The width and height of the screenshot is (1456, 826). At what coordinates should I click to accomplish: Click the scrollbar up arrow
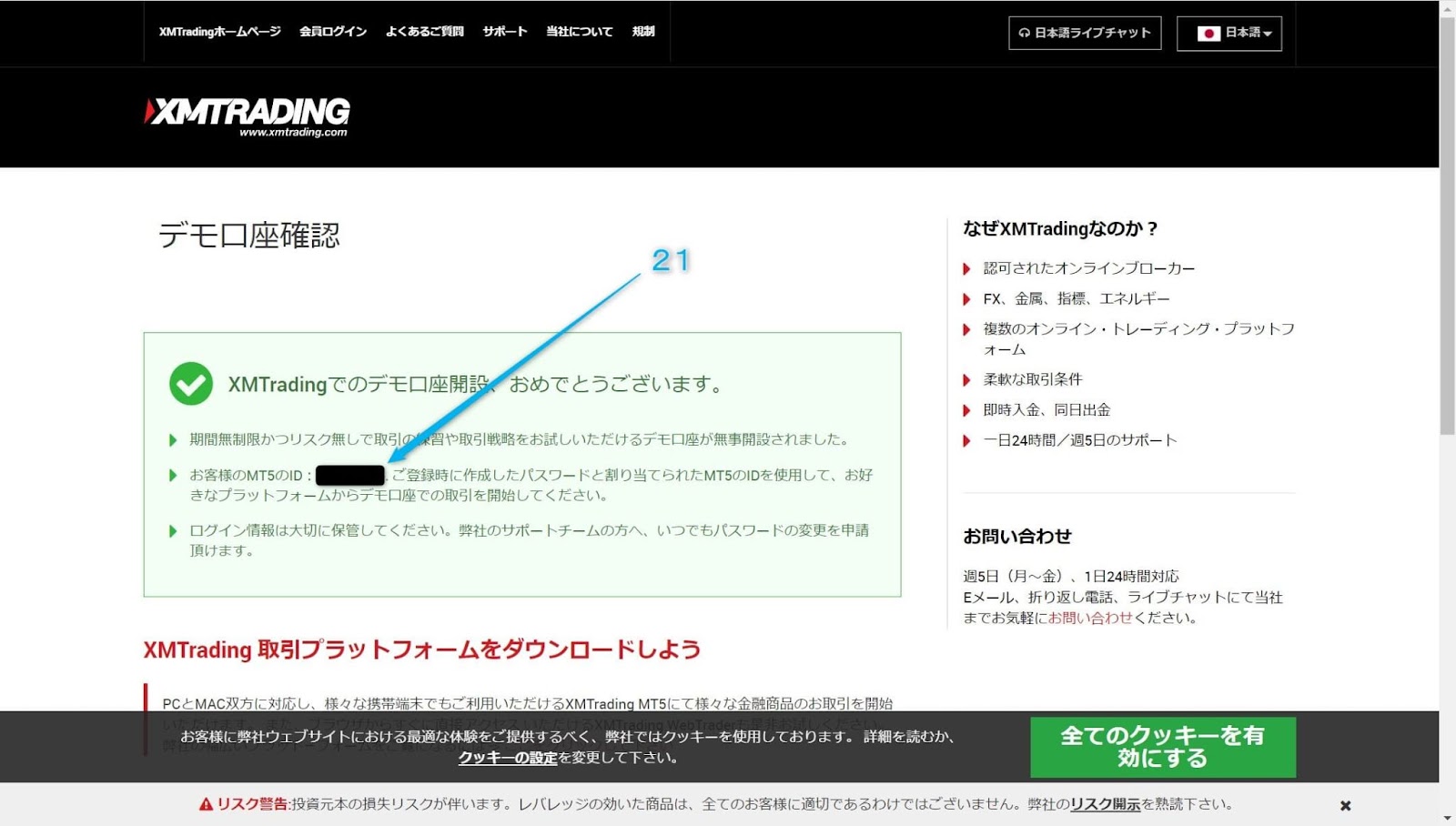(1448, 7)
